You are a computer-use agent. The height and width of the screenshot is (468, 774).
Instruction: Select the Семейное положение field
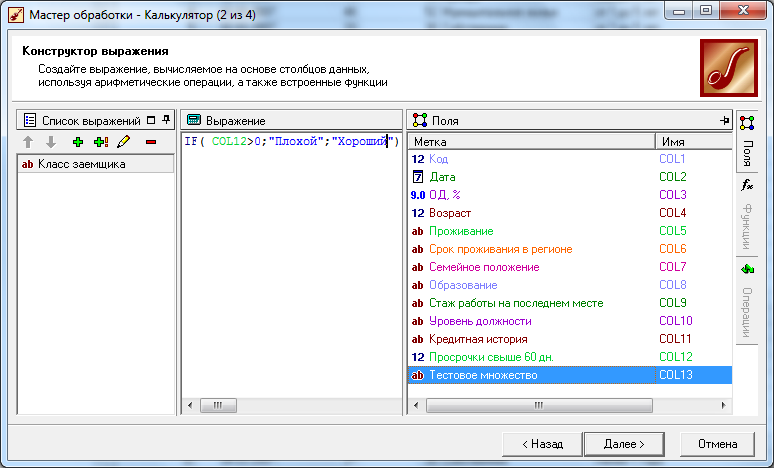pos(570,267)
